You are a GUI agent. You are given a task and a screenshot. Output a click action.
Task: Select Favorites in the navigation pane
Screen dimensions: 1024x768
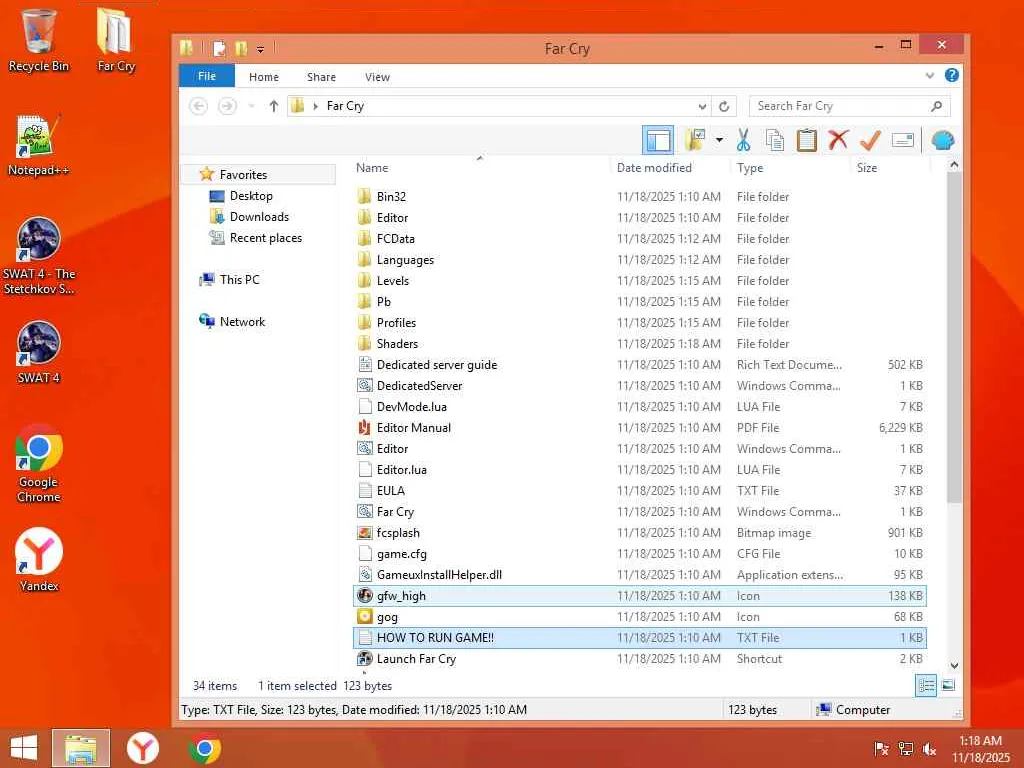tap(243, 174)
